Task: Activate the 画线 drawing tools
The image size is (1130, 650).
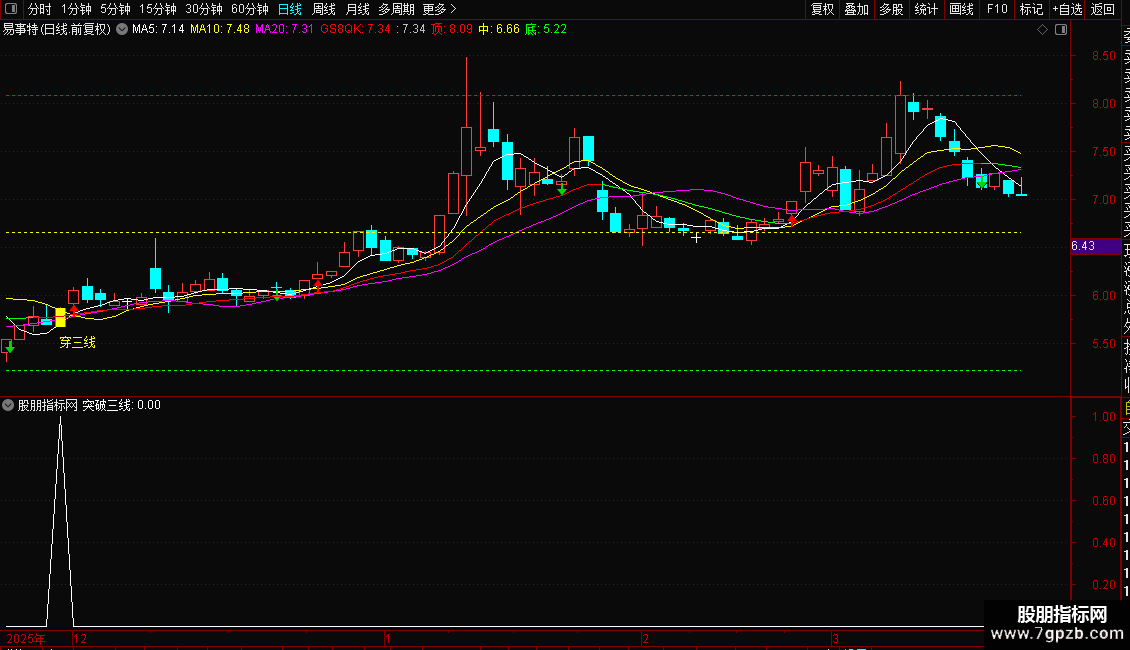Action: click(961, 9)
